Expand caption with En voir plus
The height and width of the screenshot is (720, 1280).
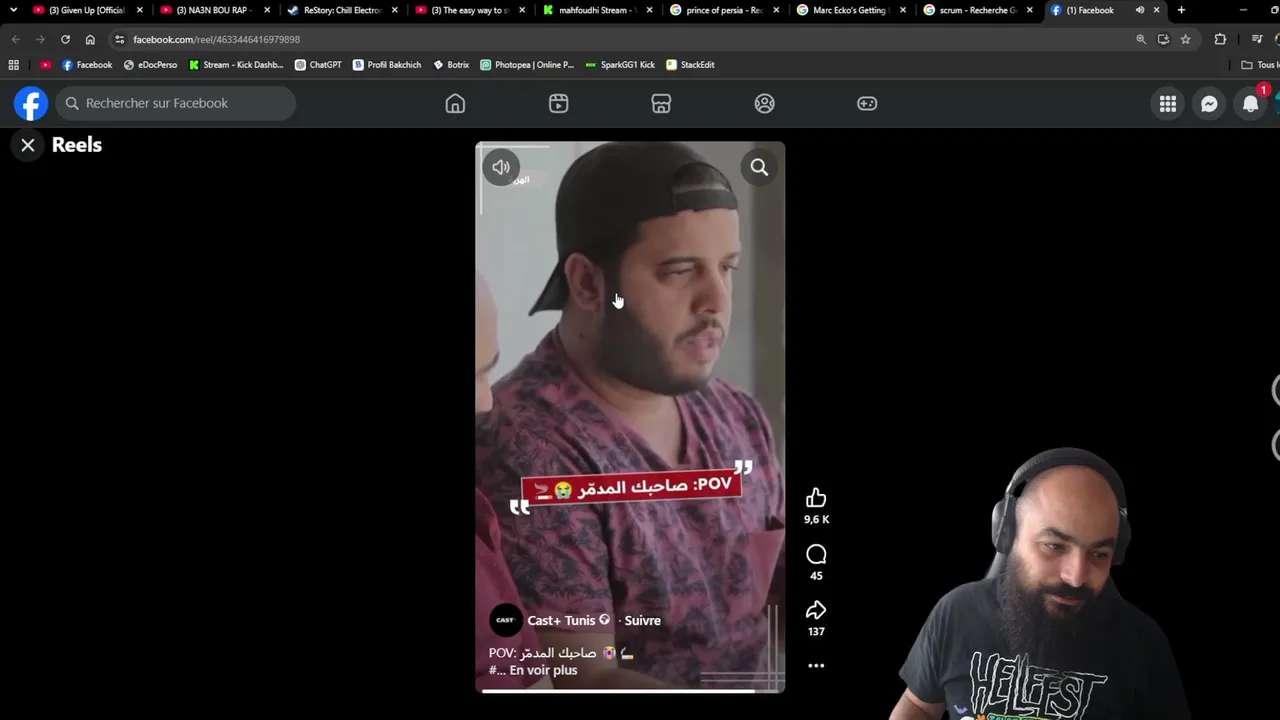point(543,670)
